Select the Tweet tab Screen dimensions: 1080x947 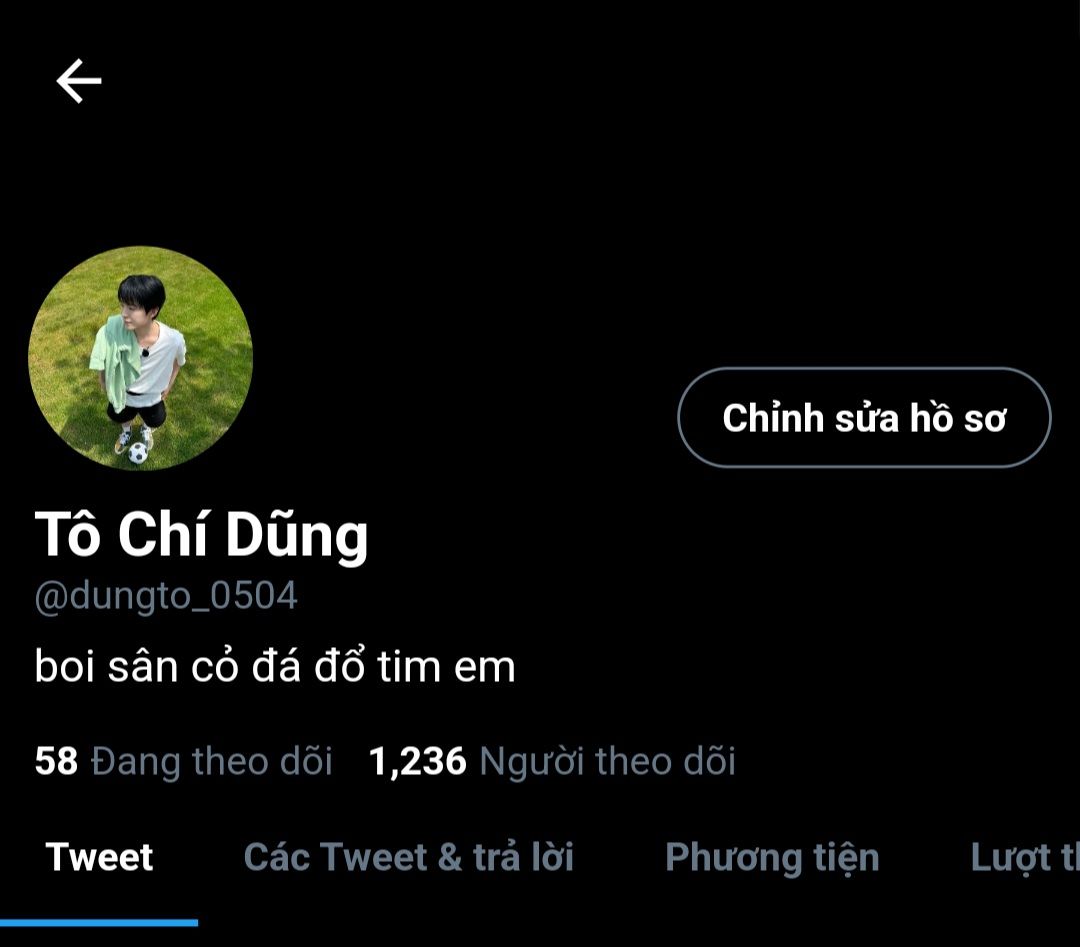point(99,857)
